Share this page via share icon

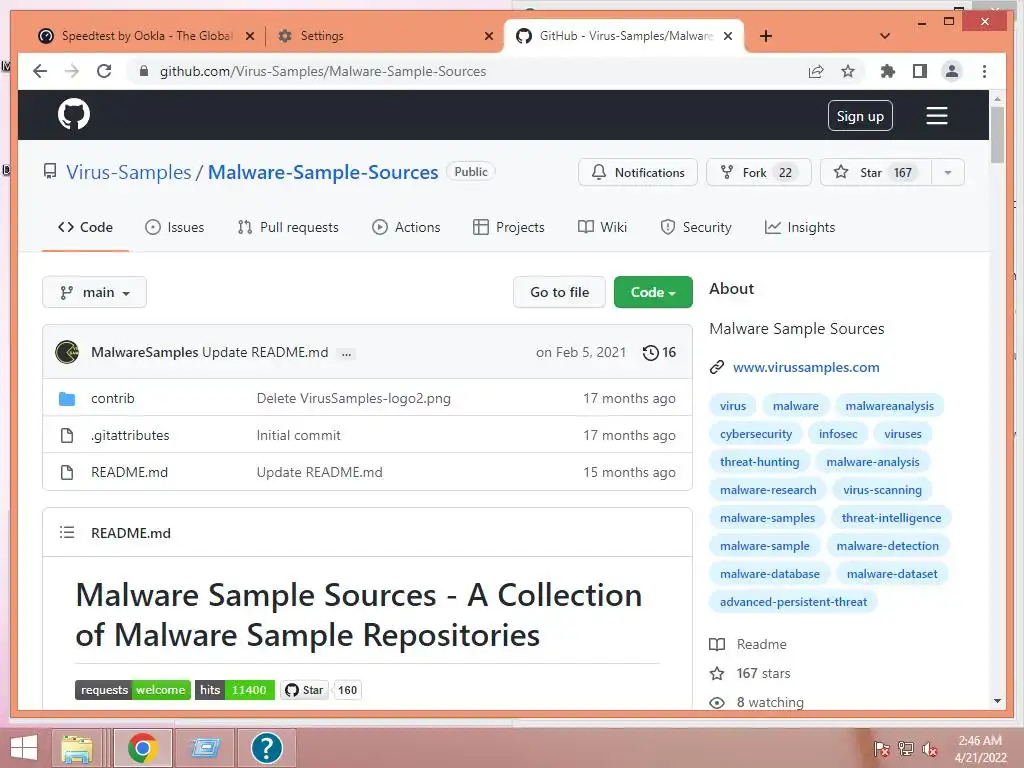[x=816, y=71]
